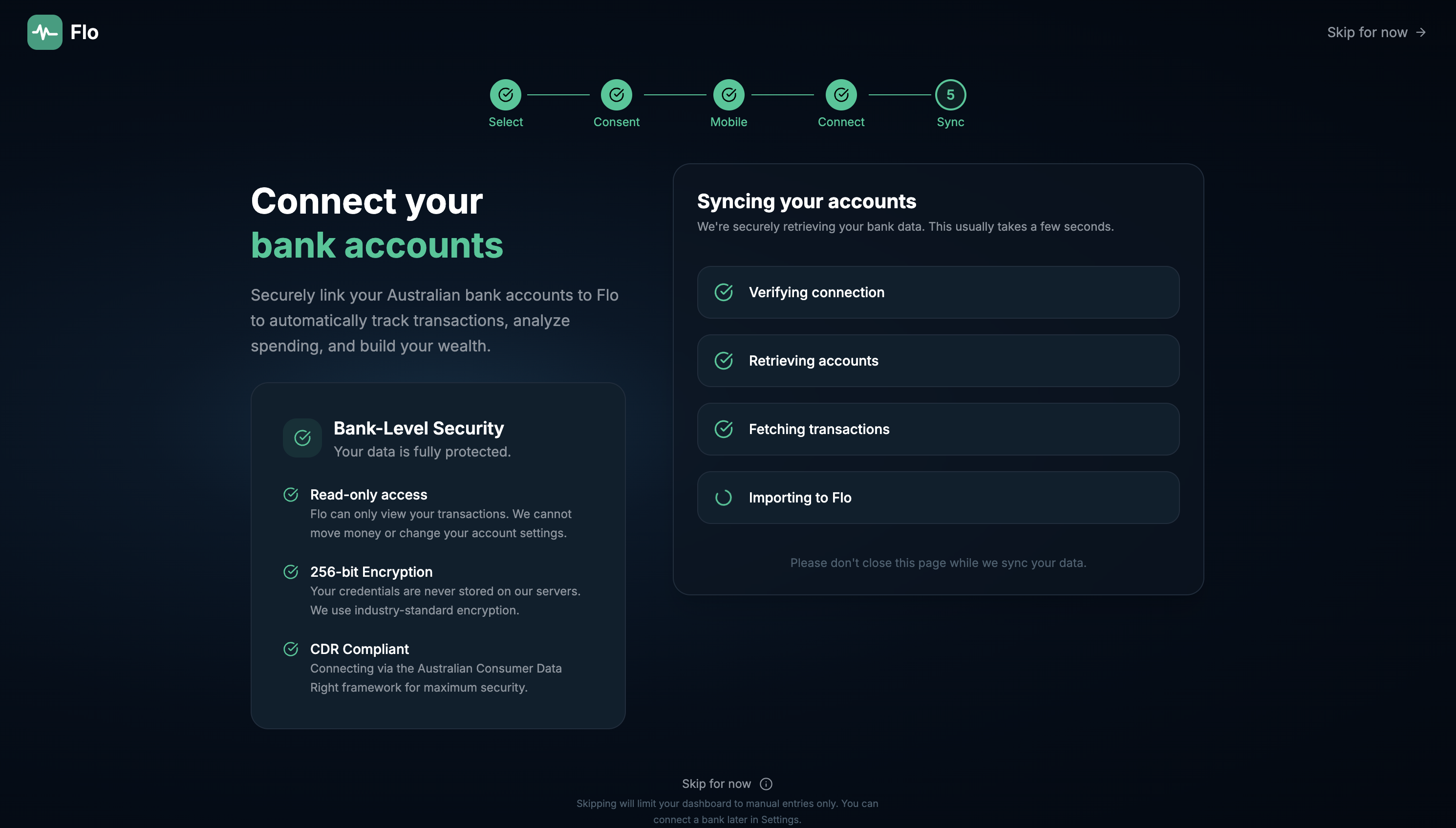Click the Read-only access checkmark icon
Viewport: 1456px width, 828px height.
291,495
